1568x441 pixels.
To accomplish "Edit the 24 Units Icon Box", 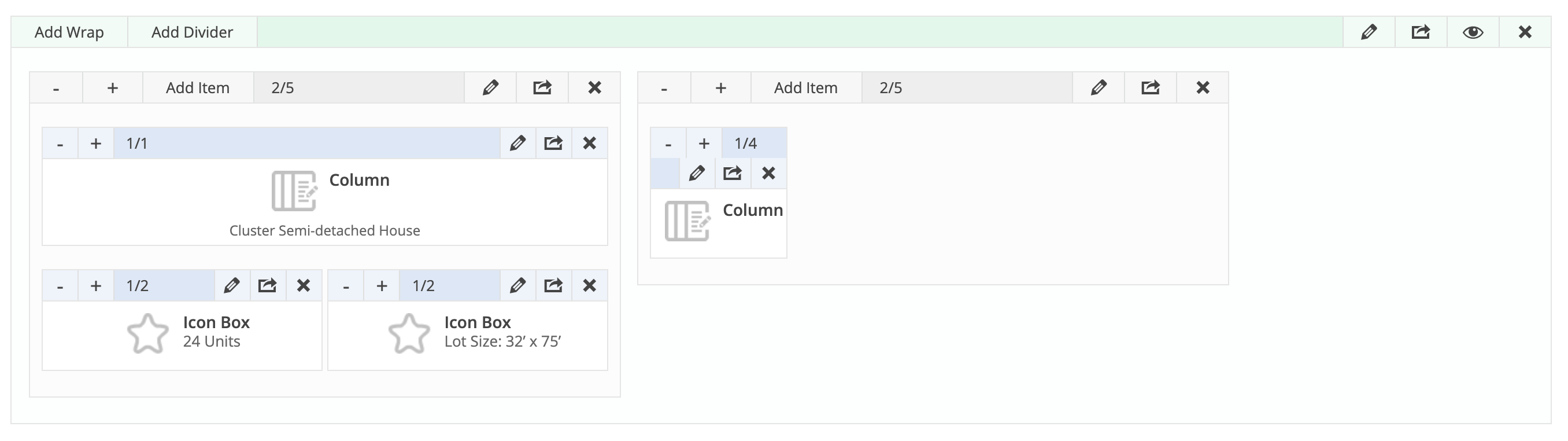I will 232,286.
